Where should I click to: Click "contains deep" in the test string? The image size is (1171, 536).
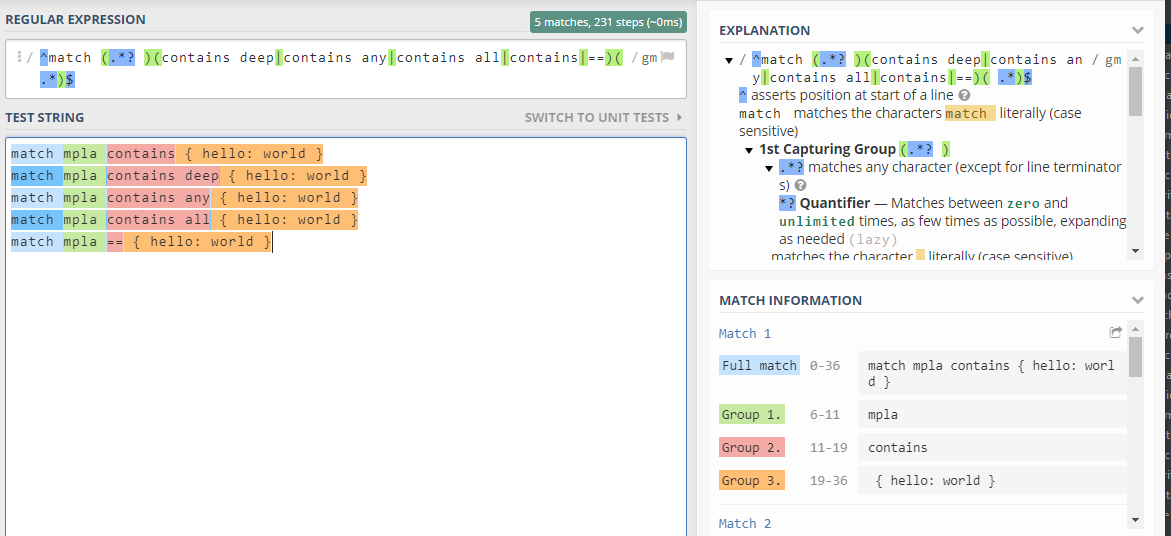(163, 175)
